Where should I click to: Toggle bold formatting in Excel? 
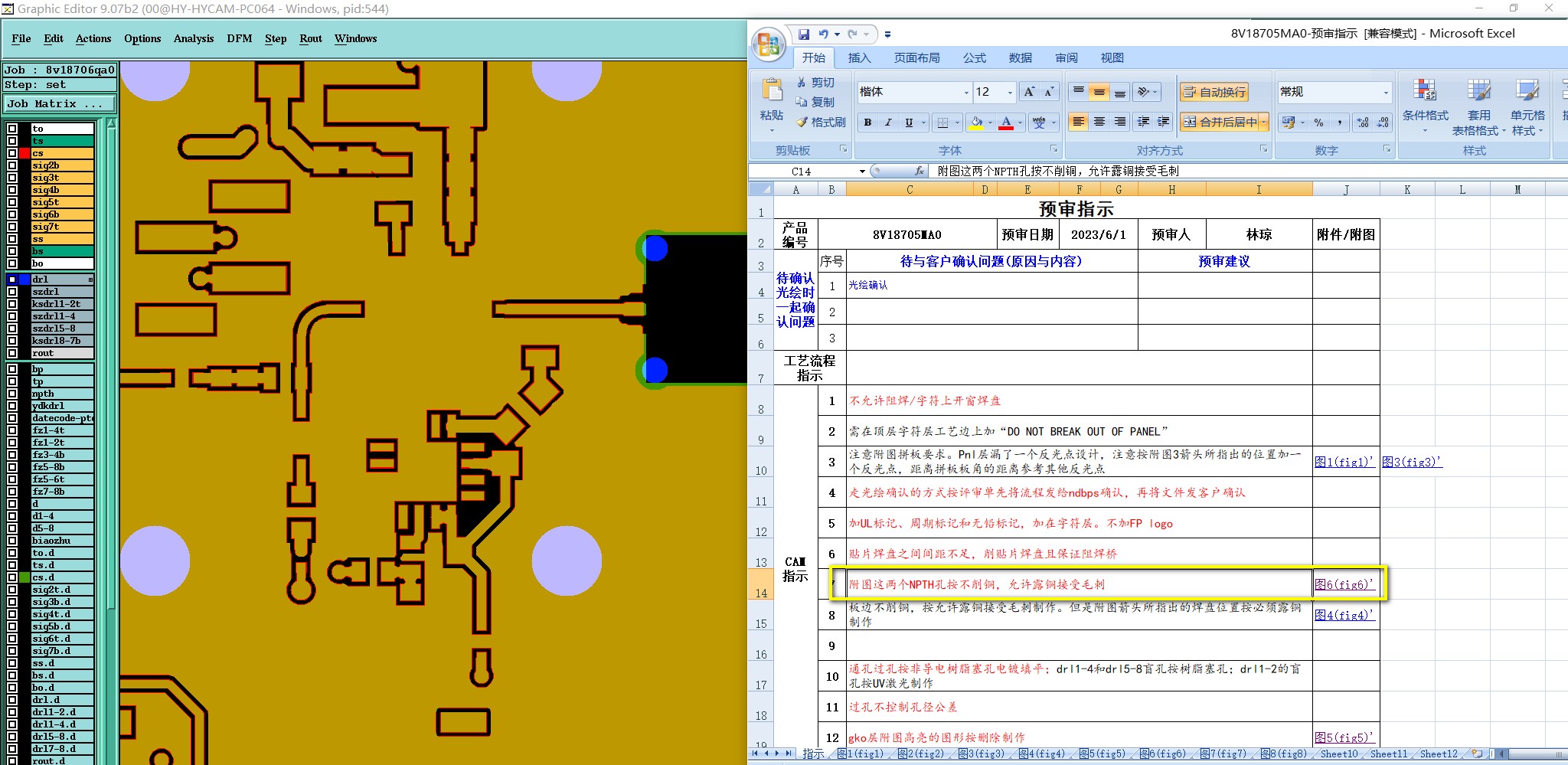point(867,123)
